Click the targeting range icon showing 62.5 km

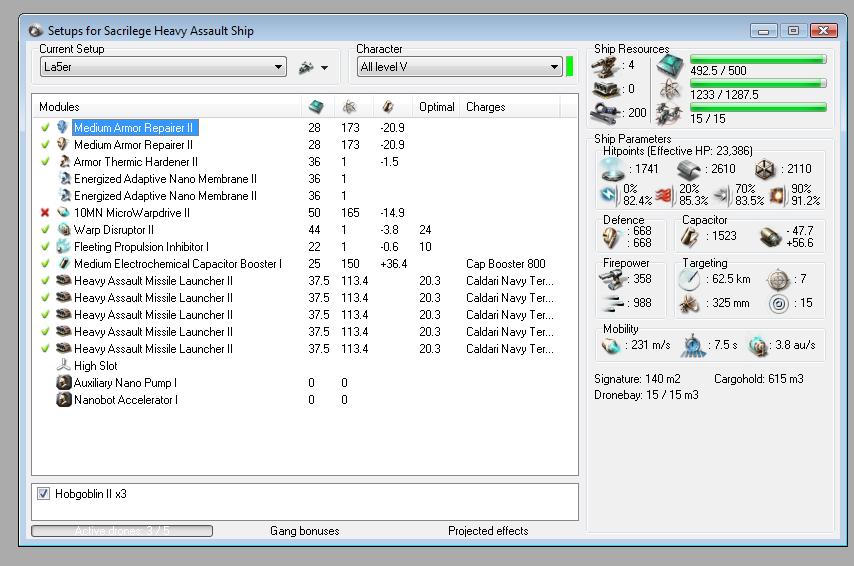point(689,279)
